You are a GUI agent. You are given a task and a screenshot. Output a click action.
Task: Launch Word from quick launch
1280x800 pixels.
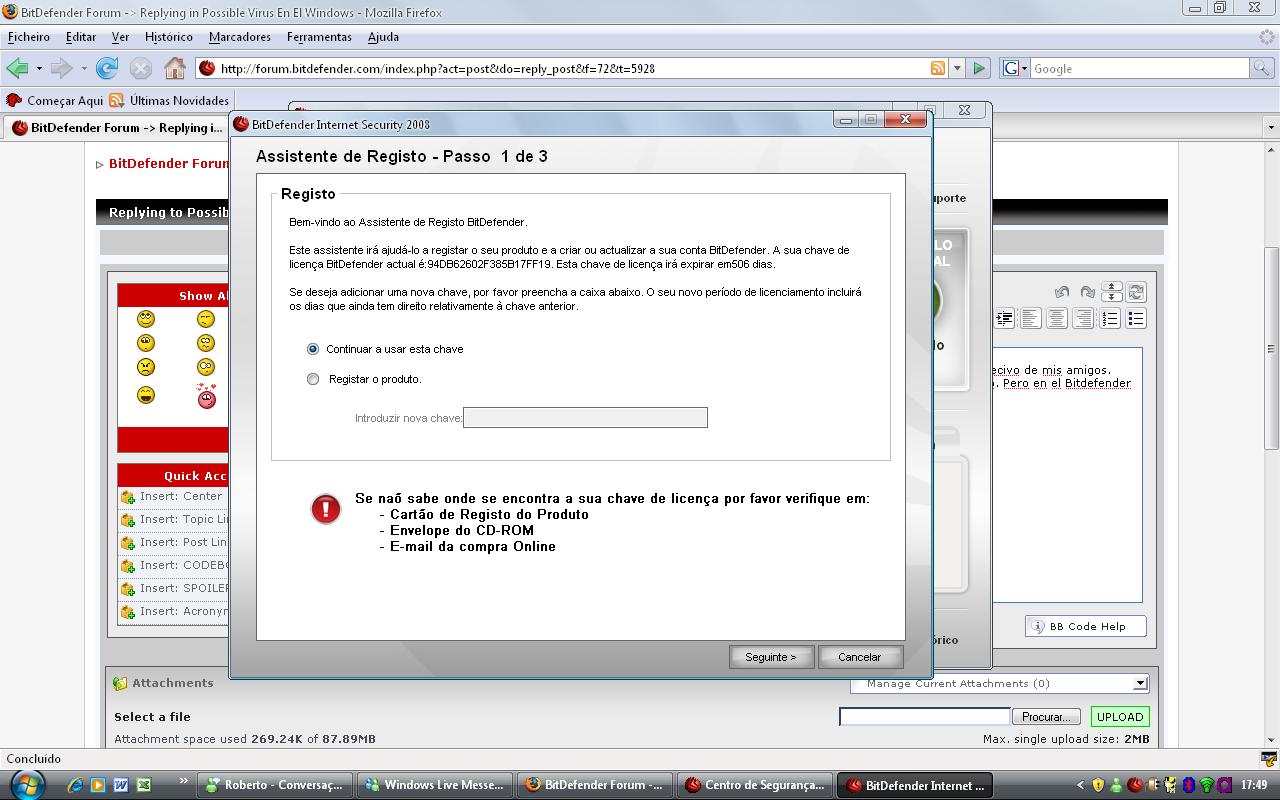coord(121,785)
